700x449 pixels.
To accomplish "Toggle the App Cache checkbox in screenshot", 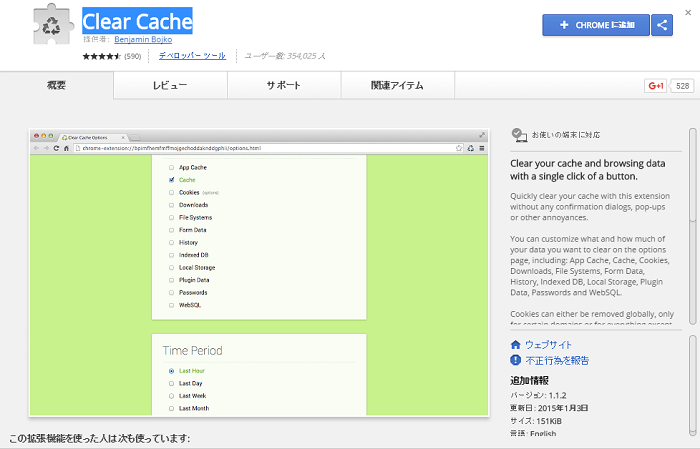I will pos(171,167).
